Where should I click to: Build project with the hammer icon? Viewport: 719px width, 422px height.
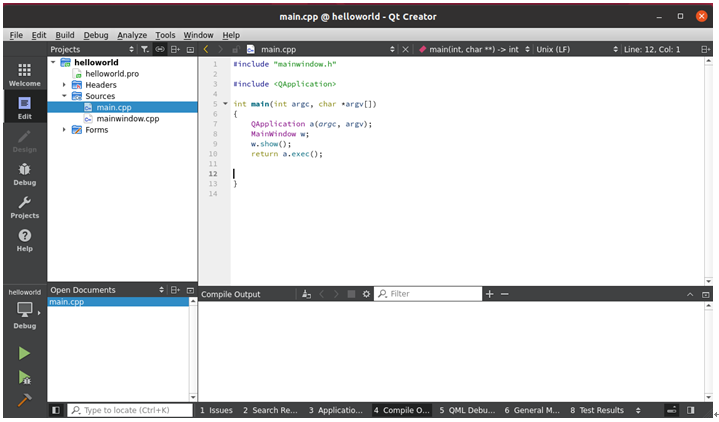click(25, 400)
